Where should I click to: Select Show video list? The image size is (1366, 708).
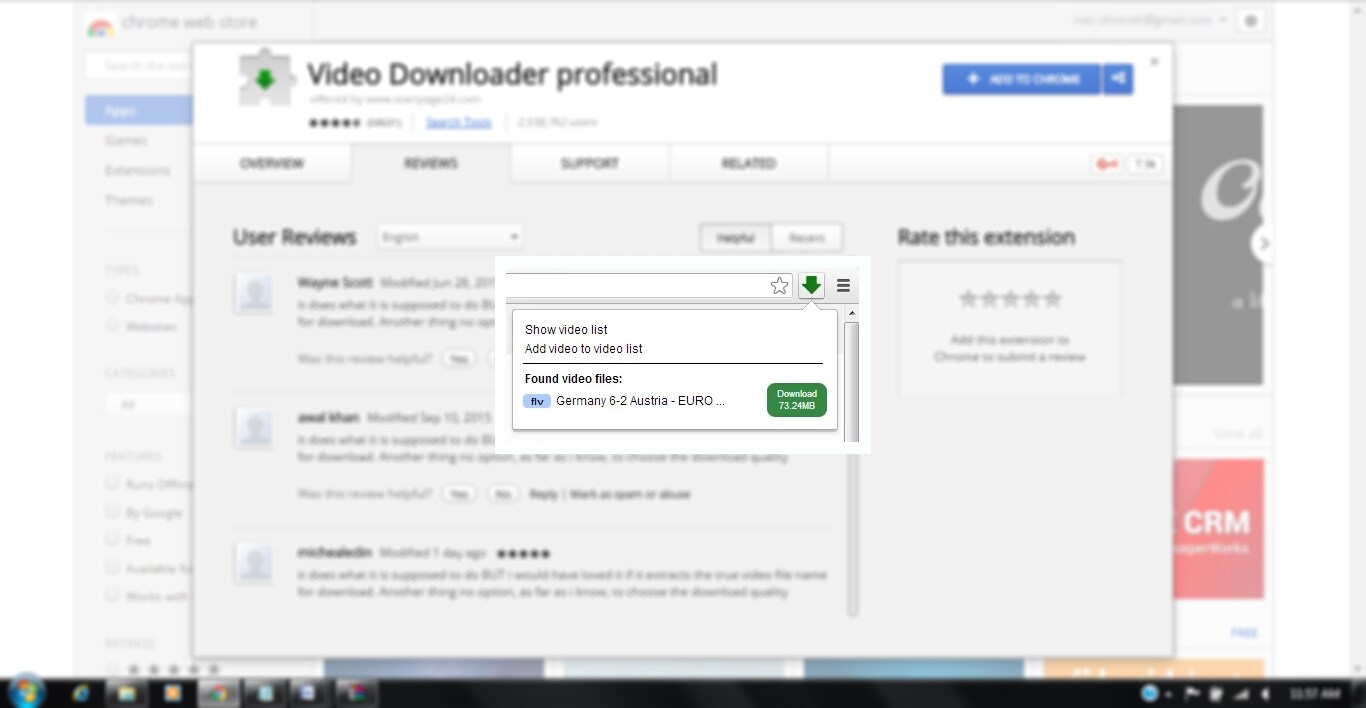coord(566,329)
